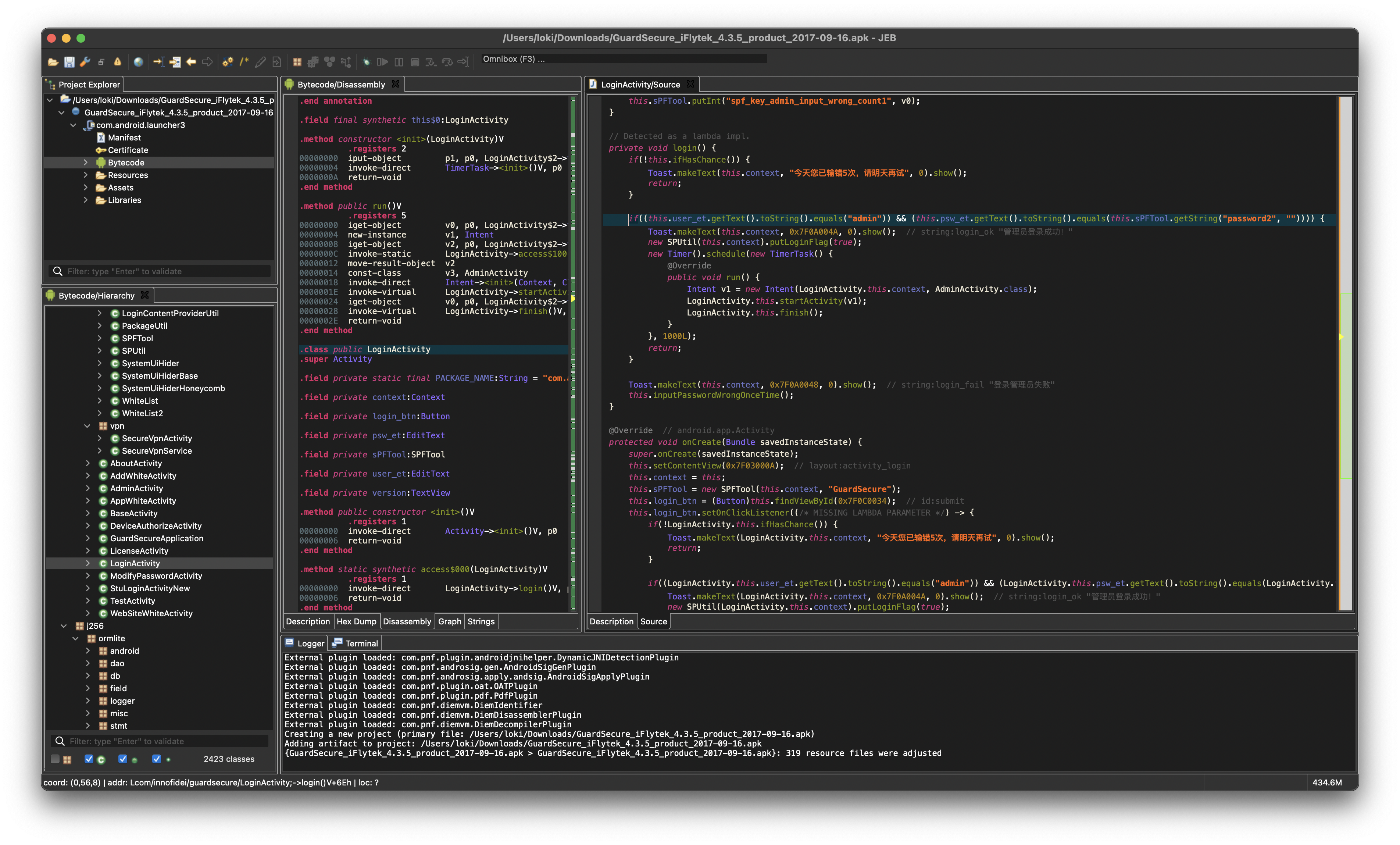This screenshot has height=845, width=1400.
Task: Click the Step Into debugger icon
Action: (x=431, y=62)
